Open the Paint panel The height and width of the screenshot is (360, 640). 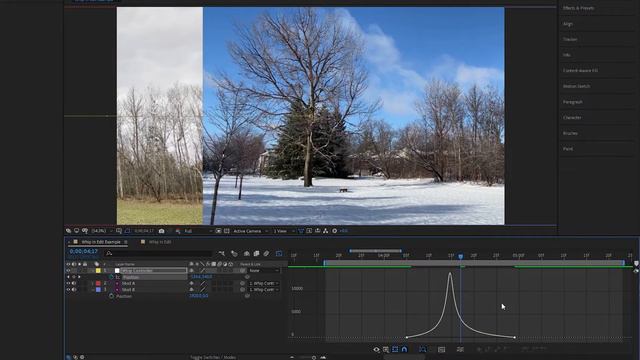pyautogui.click(x=568, y=149)
